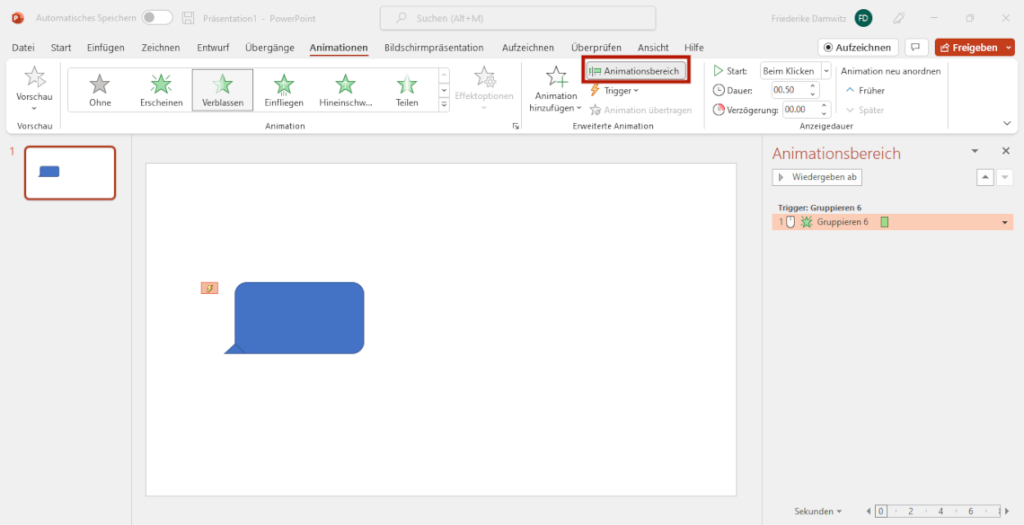The width and height of the screenshot is (1024, 525).
Task: Click the Freigeben share button
Action: click(969, 48)
